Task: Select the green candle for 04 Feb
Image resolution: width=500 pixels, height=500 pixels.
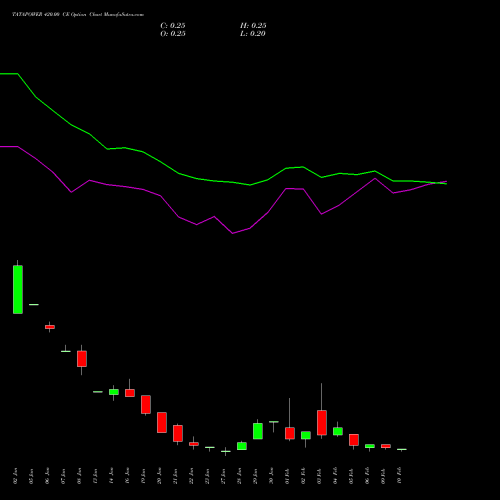Action: tap(338, 431)
